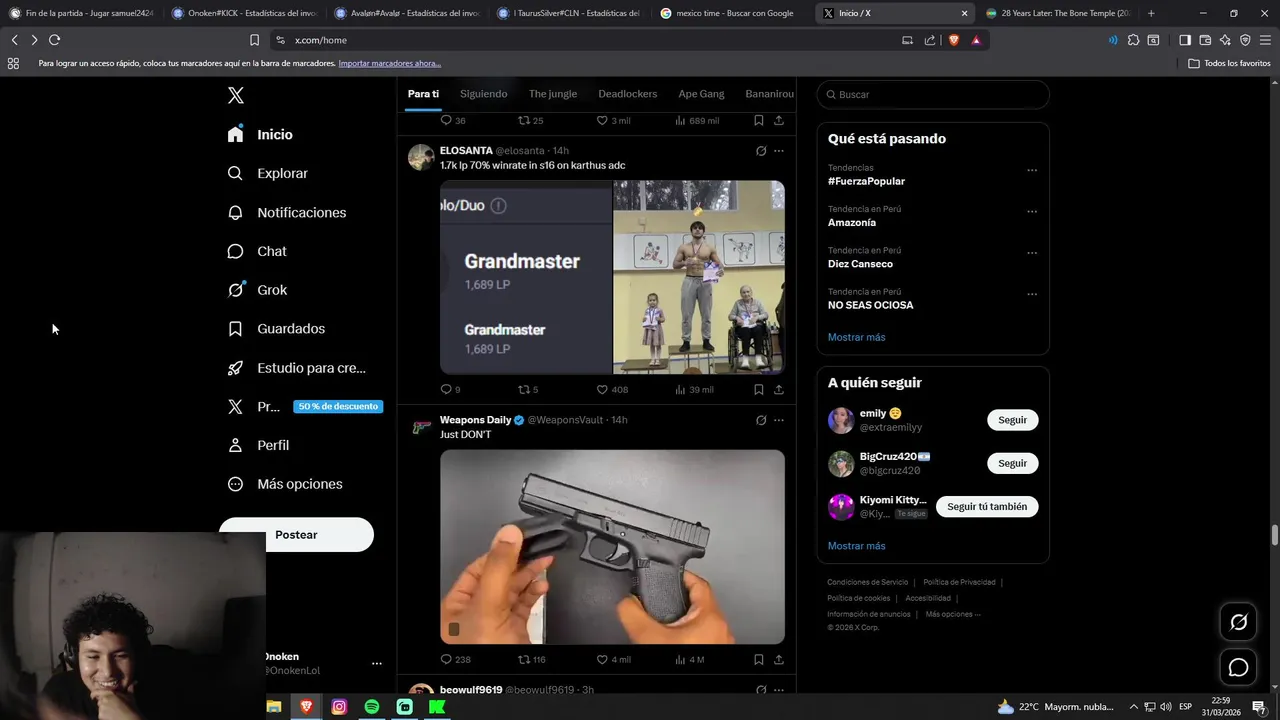Follow BigCruz420 with Seguir button

point(1012,463)
